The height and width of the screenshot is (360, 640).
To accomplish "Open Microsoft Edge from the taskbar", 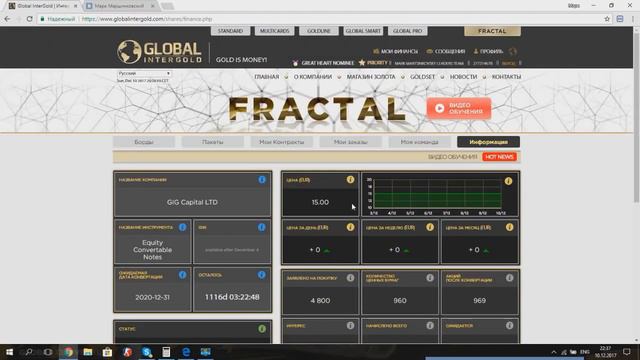I will pos(186,352).
